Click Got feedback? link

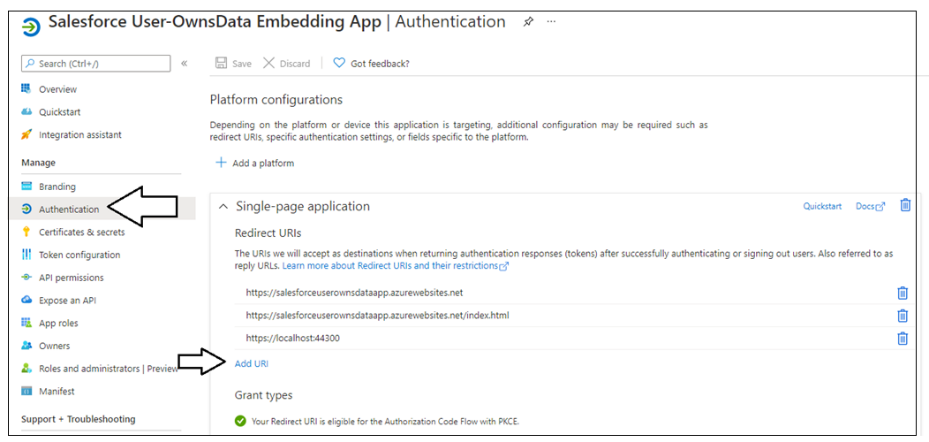coord(371,63)
